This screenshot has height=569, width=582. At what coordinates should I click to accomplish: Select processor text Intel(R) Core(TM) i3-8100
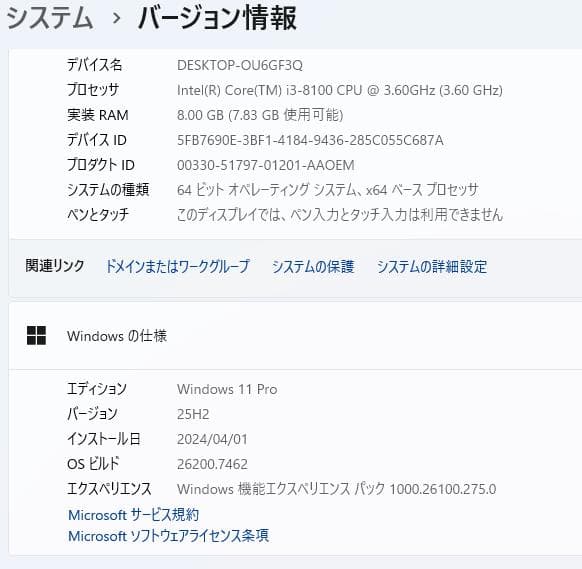pyautogui.click(x=255, y=90)
